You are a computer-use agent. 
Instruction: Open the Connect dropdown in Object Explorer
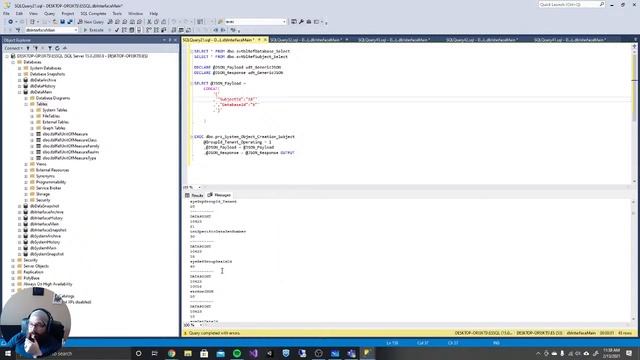coord(13,48)
